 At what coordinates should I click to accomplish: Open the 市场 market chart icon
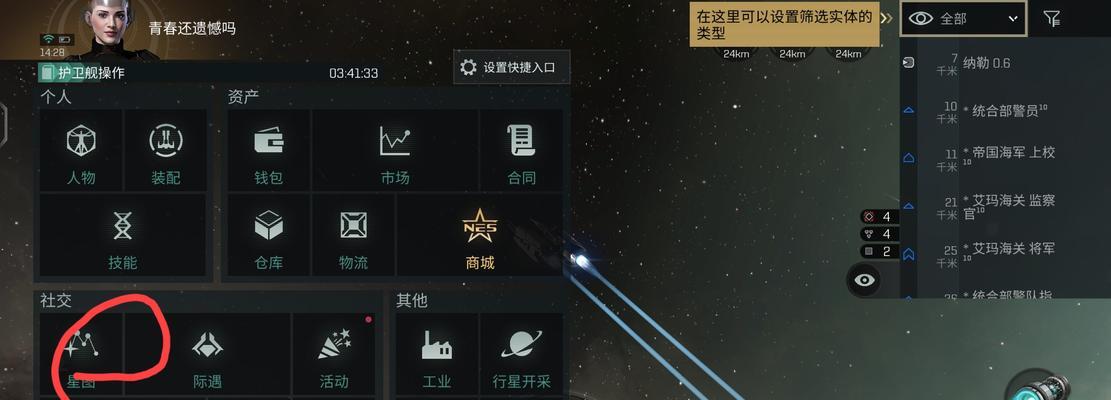(x=395, y=150)
